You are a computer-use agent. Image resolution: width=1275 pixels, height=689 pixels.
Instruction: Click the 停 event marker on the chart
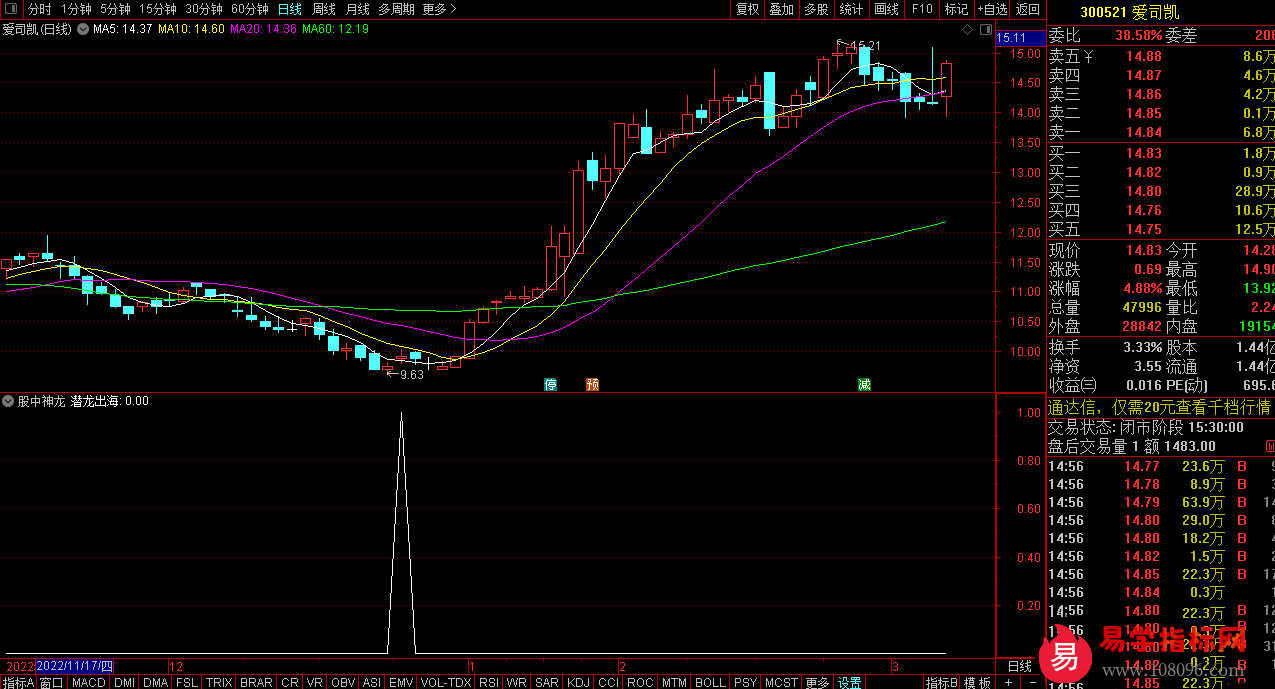550,384
